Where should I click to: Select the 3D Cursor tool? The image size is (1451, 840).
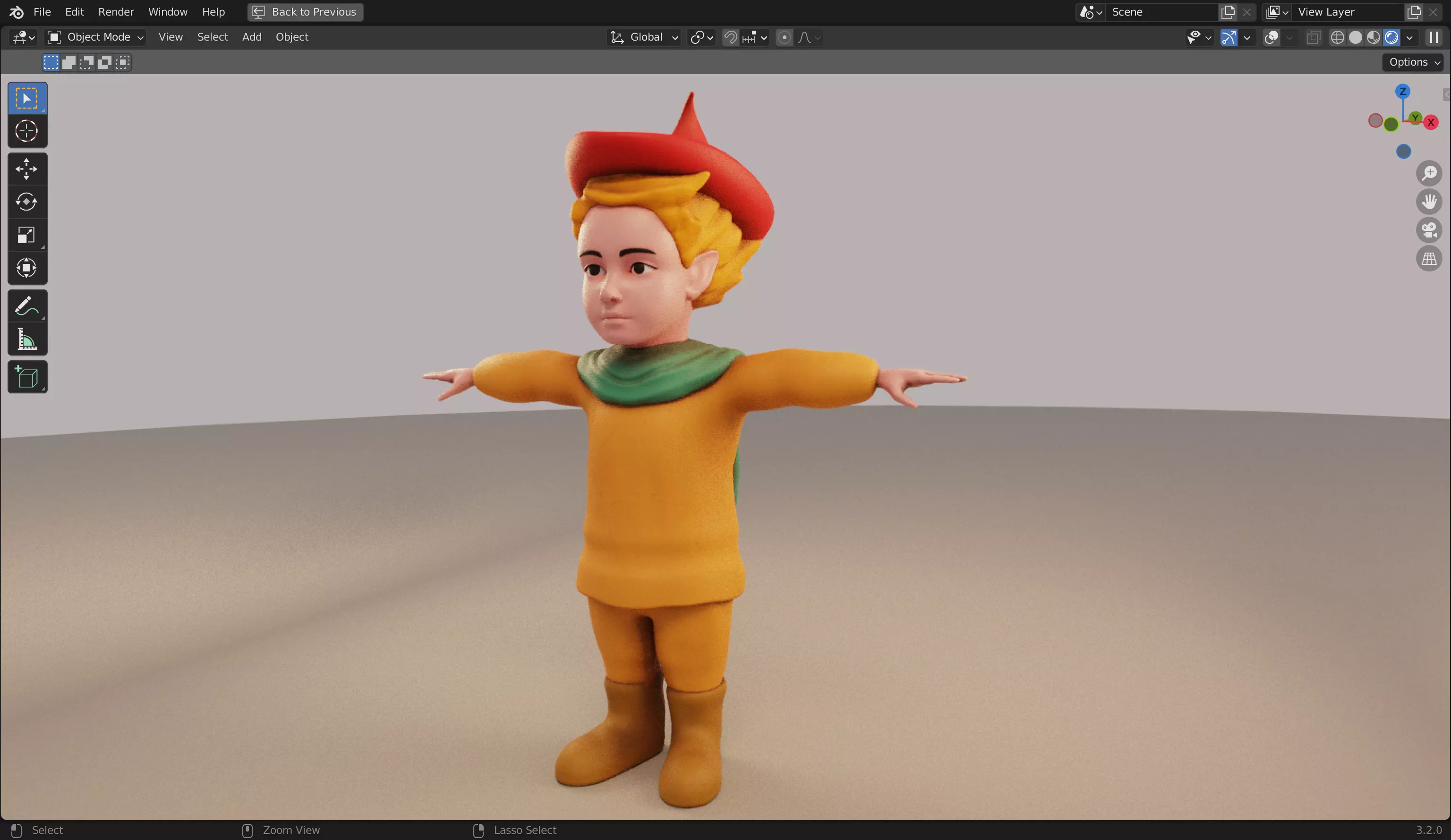[x=27, y=131]
